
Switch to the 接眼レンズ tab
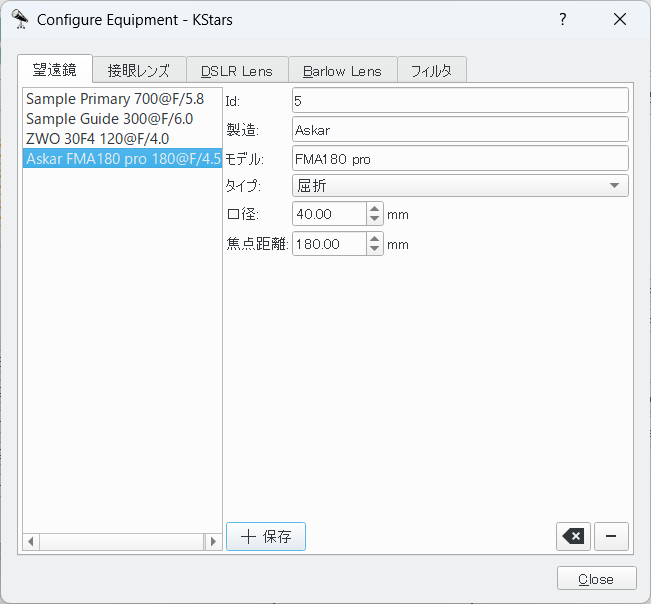(x=139, y=71)
